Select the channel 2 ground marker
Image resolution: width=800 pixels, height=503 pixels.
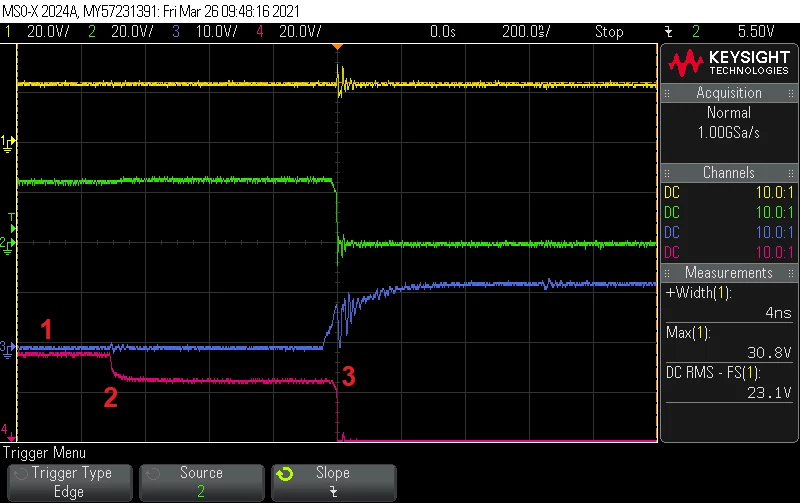(x=8, y=245)
